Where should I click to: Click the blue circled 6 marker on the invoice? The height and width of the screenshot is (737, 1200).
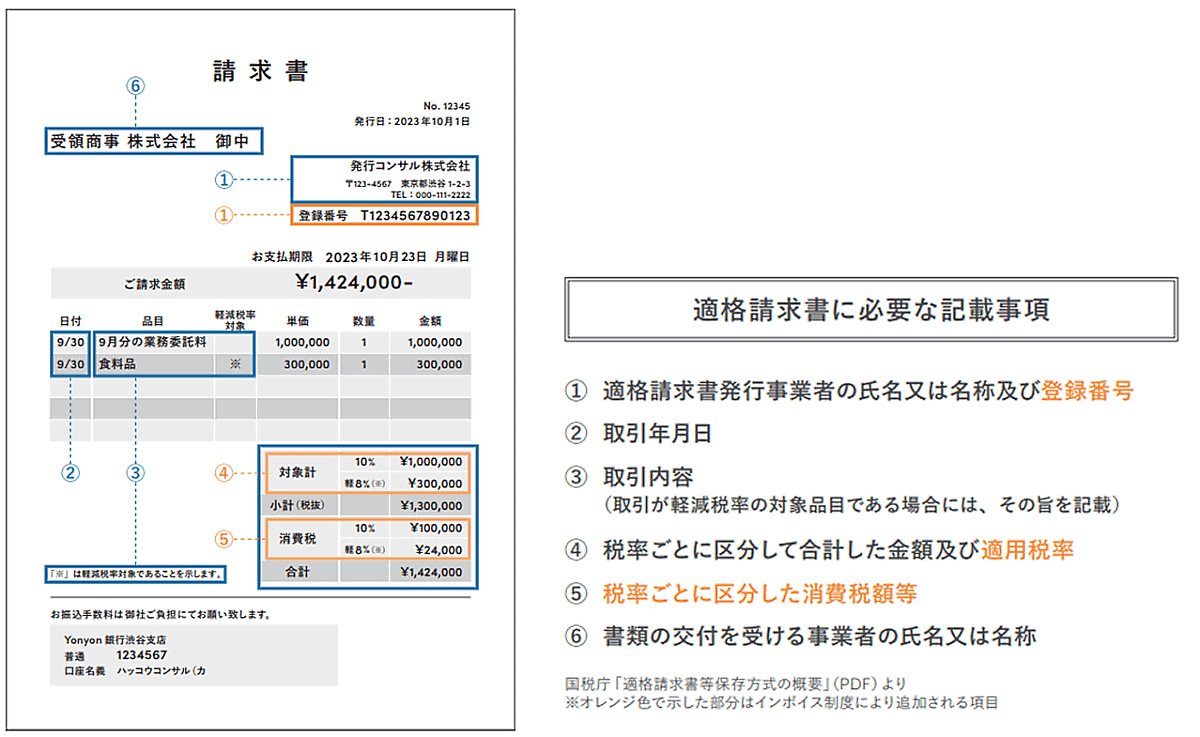(x=136, y=86)
